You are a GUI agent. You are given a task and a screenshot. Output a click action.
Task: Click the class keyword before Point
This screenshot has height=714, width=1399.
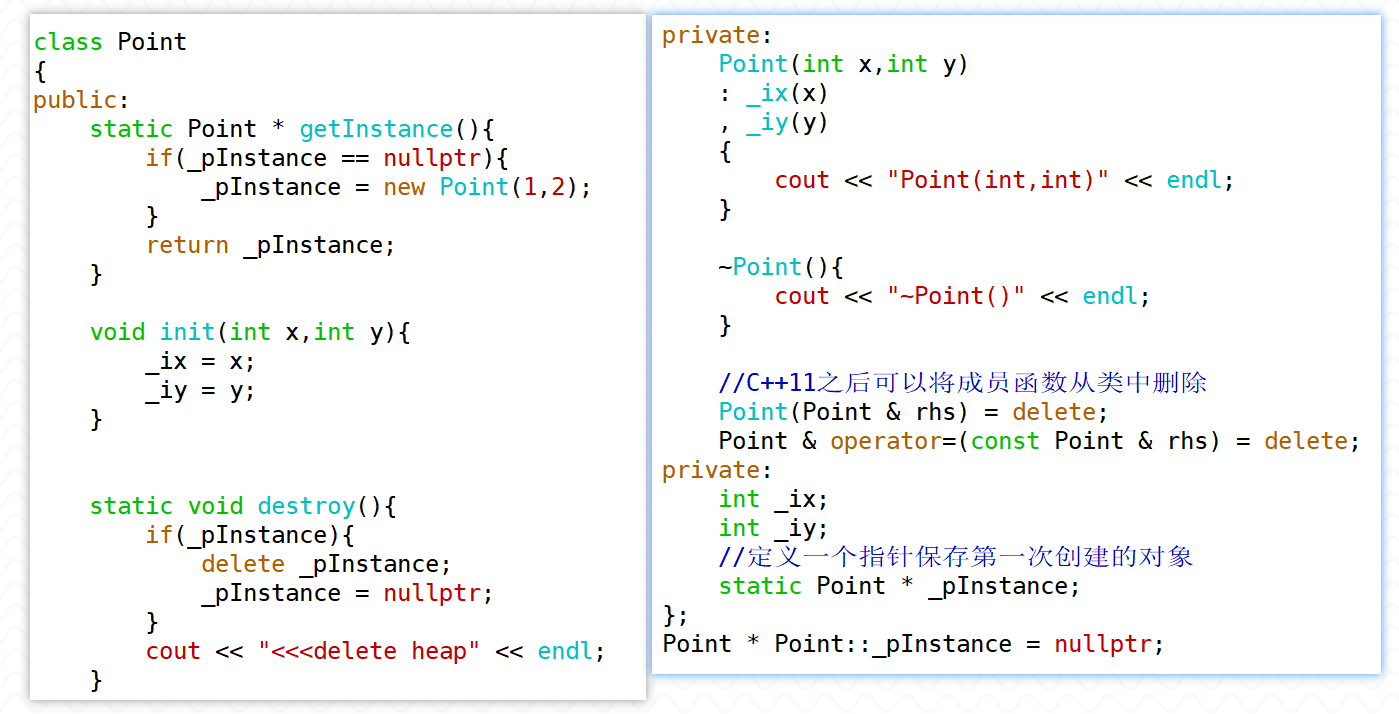point(68,42)
